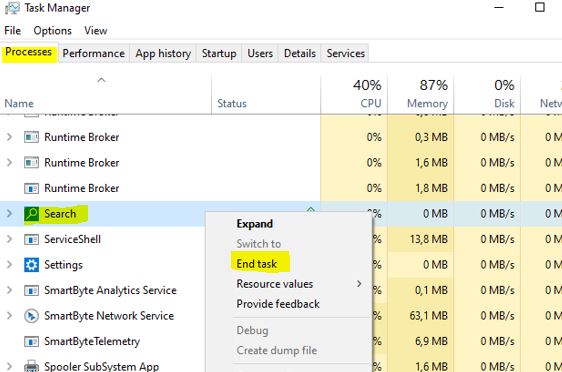This screenshot has width=562, height=372.
Task: Click the Settings gear process icon
Action: [31, 265]
